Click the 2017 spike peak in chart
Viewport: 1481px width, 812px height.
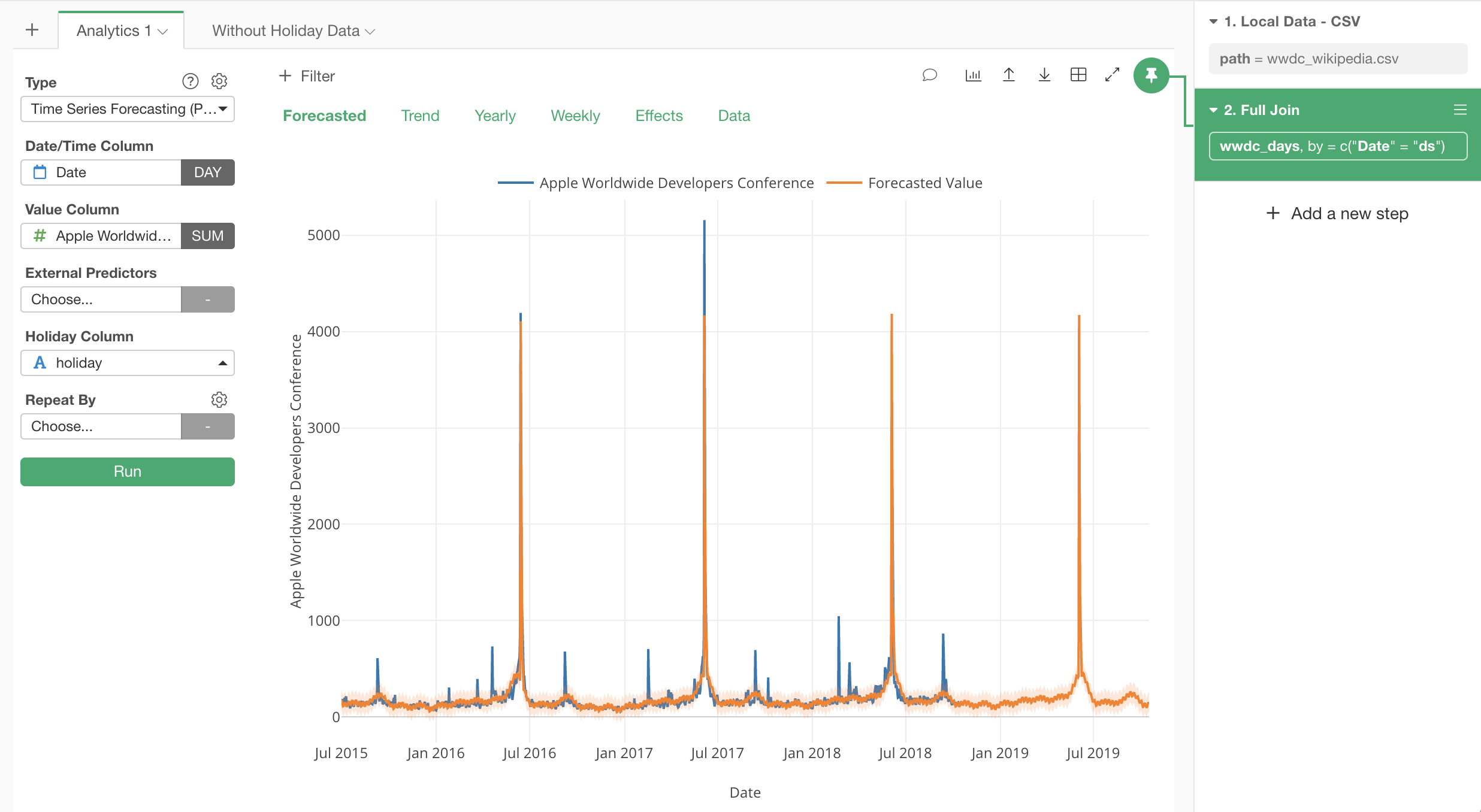[705, 221]
